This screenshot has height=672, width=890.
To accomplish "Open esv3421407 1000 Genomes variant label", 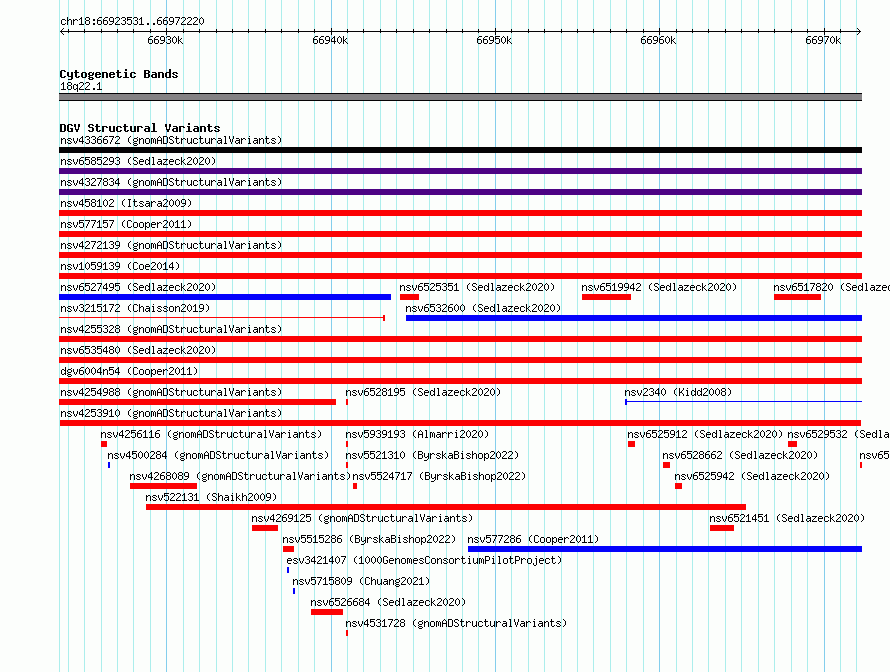I will (x=425, y=560).
